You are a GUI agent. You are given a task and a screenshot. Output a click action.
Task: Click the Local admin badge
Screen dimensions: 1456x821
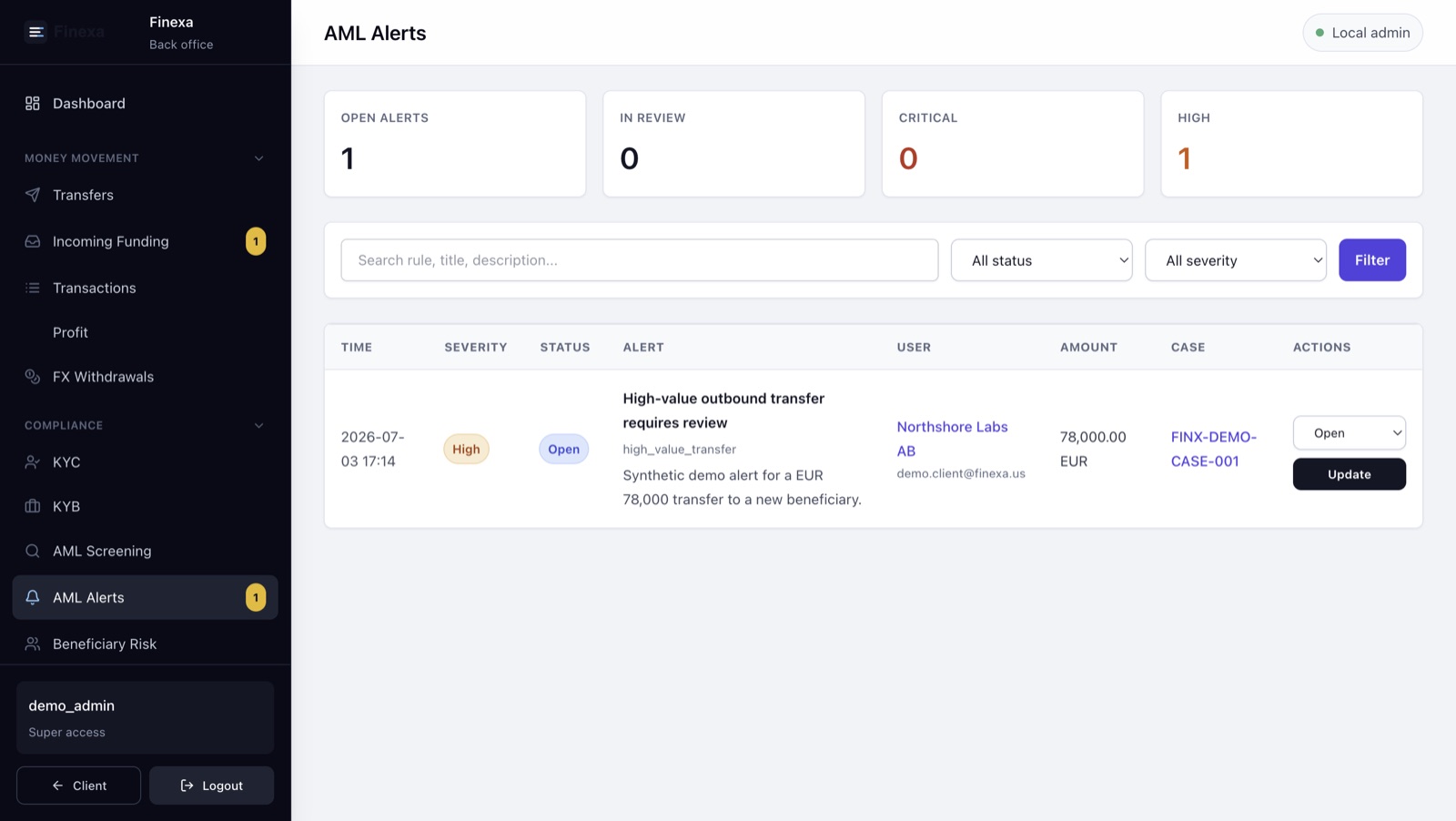pyautogui.click(x=1362, y=33)
